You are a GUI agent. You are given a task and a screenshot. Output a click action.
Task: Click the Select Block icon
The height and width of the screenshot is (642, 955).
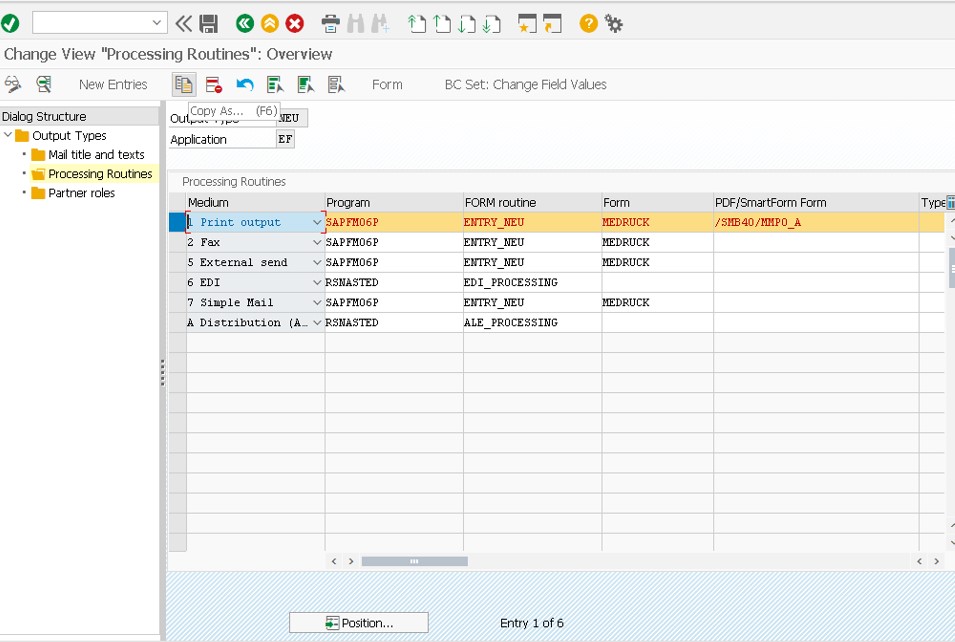click(x=305, y=84)
